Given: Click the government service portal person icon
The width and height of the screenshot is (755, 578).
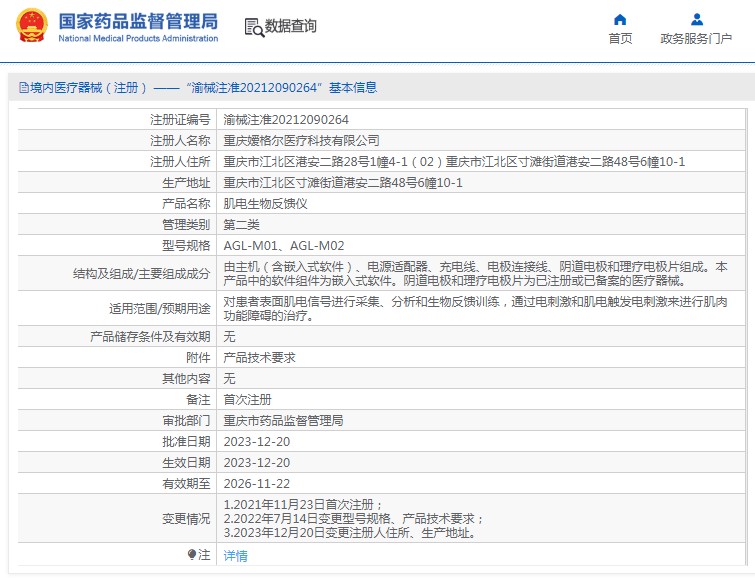Looking at the screenshot, I should pos(696,19).
